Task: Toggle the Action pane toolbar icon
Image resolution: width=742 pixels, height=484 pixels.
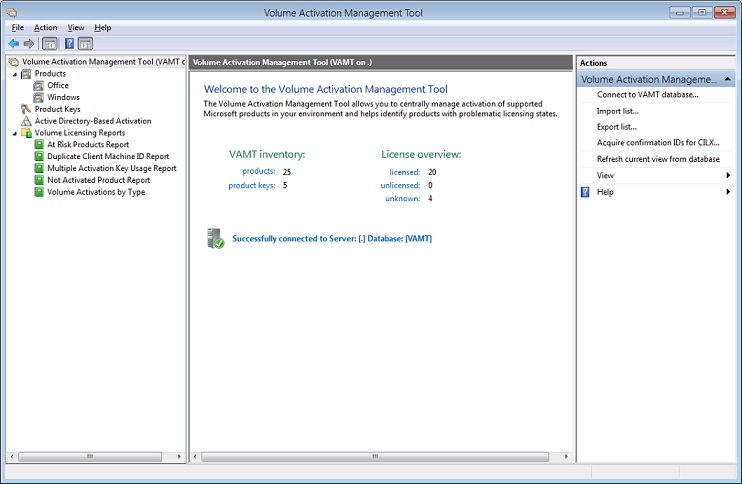Action: (x=86, y=44)
